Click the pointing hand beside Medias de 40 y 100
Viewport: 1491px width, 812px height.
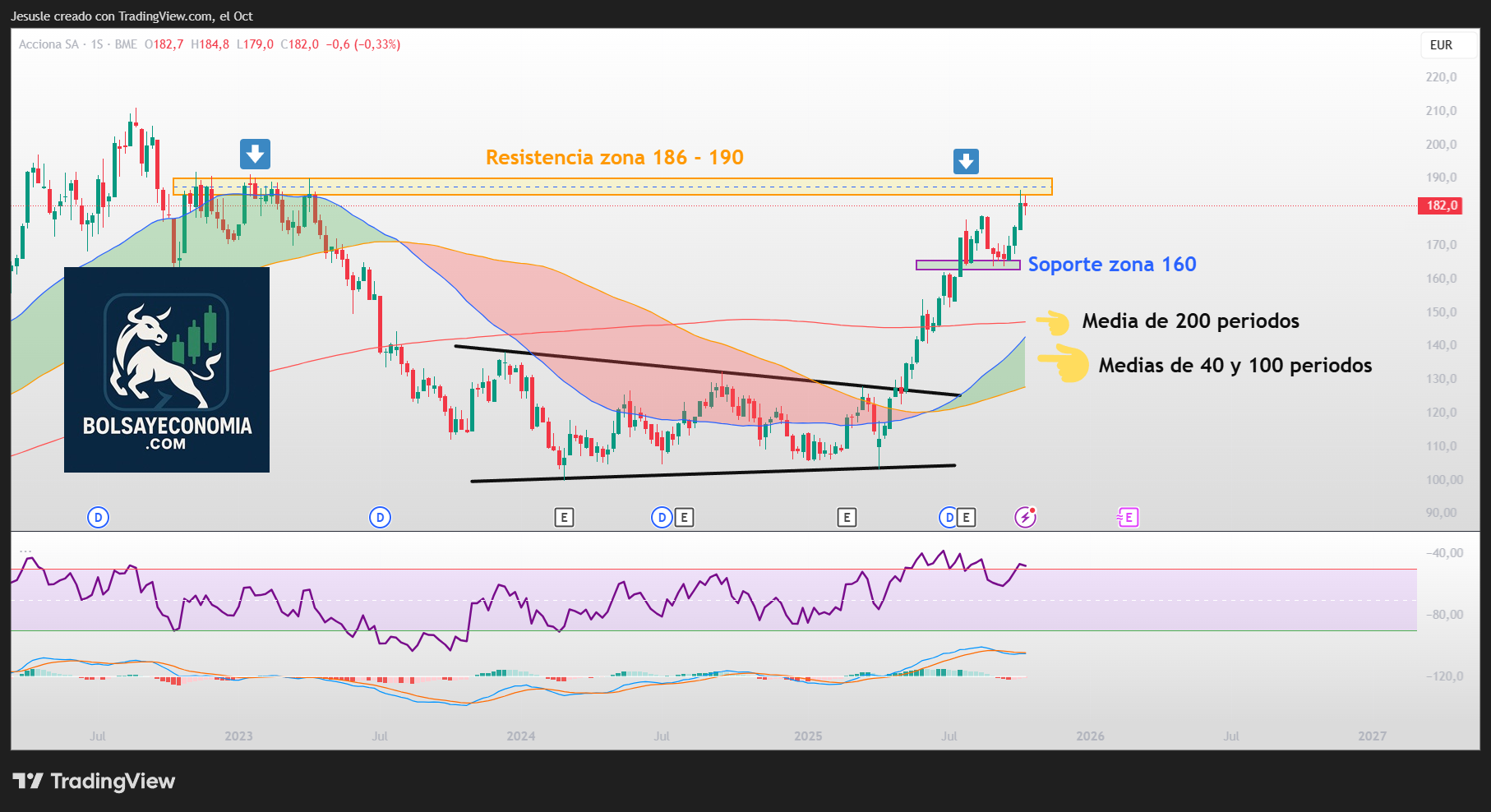[1064, 364]
